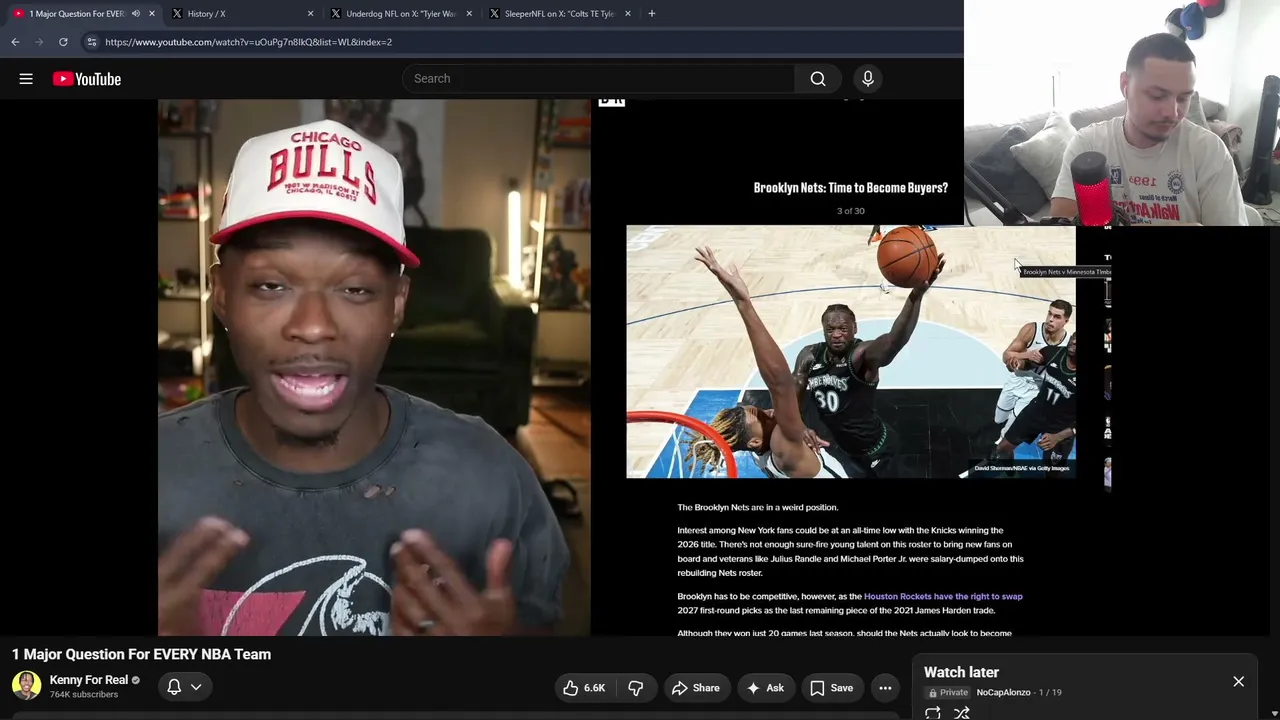Viewport: 1280px width, 720px height.
Task: Open a new browser tab
Action: tap(652, 14)
